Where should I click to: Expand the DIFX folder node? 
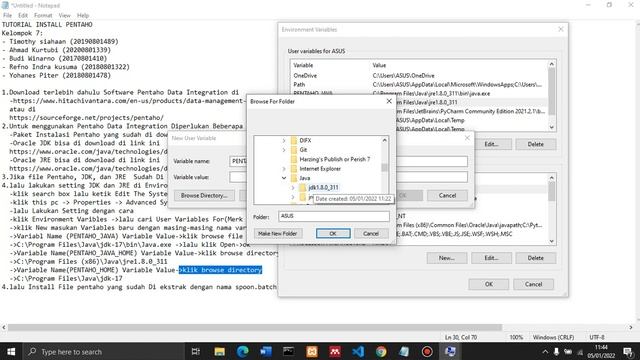[x=284, y=140]
